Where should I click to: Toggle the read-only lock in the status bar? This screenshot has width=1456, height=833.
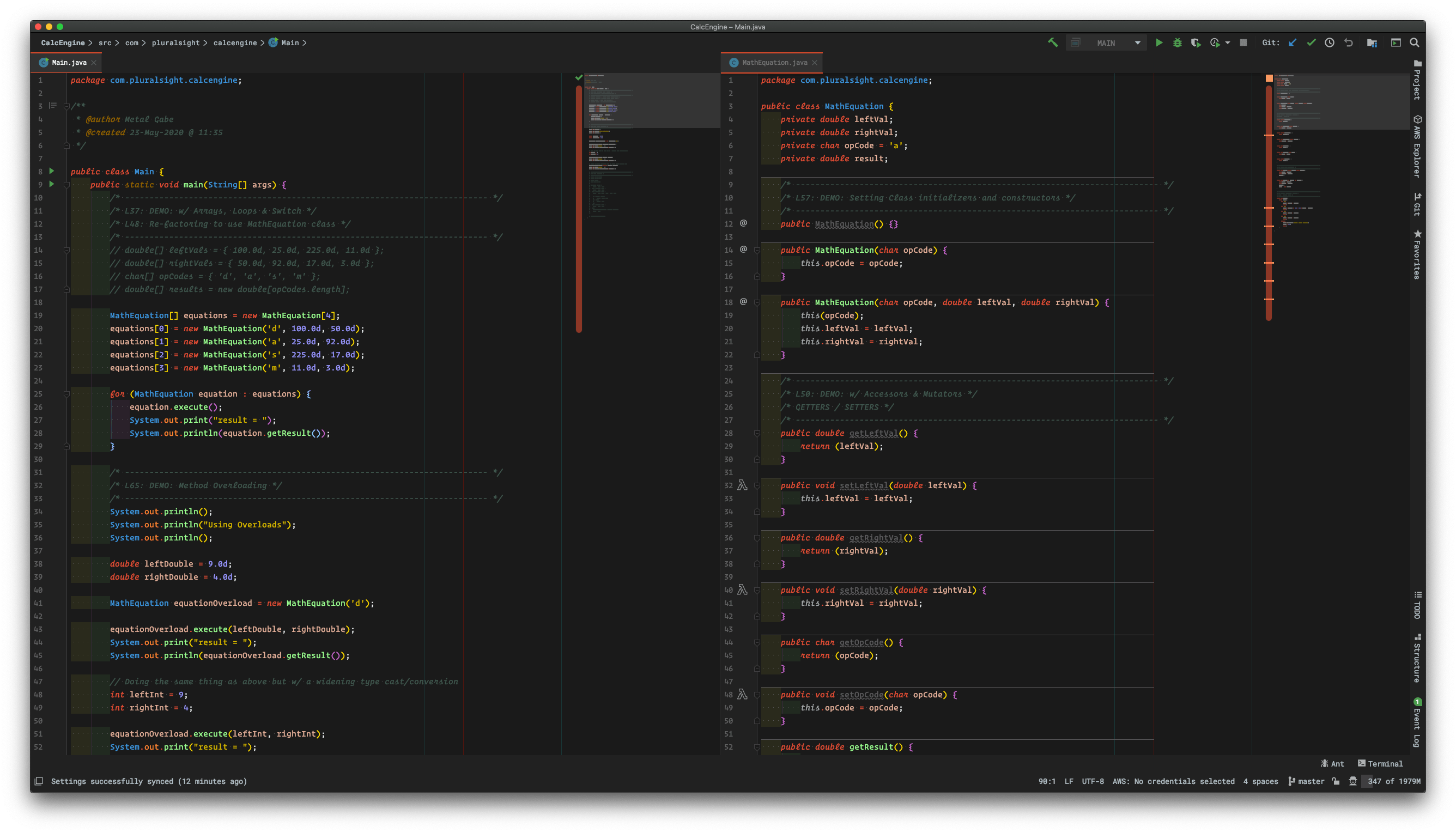1336,781
